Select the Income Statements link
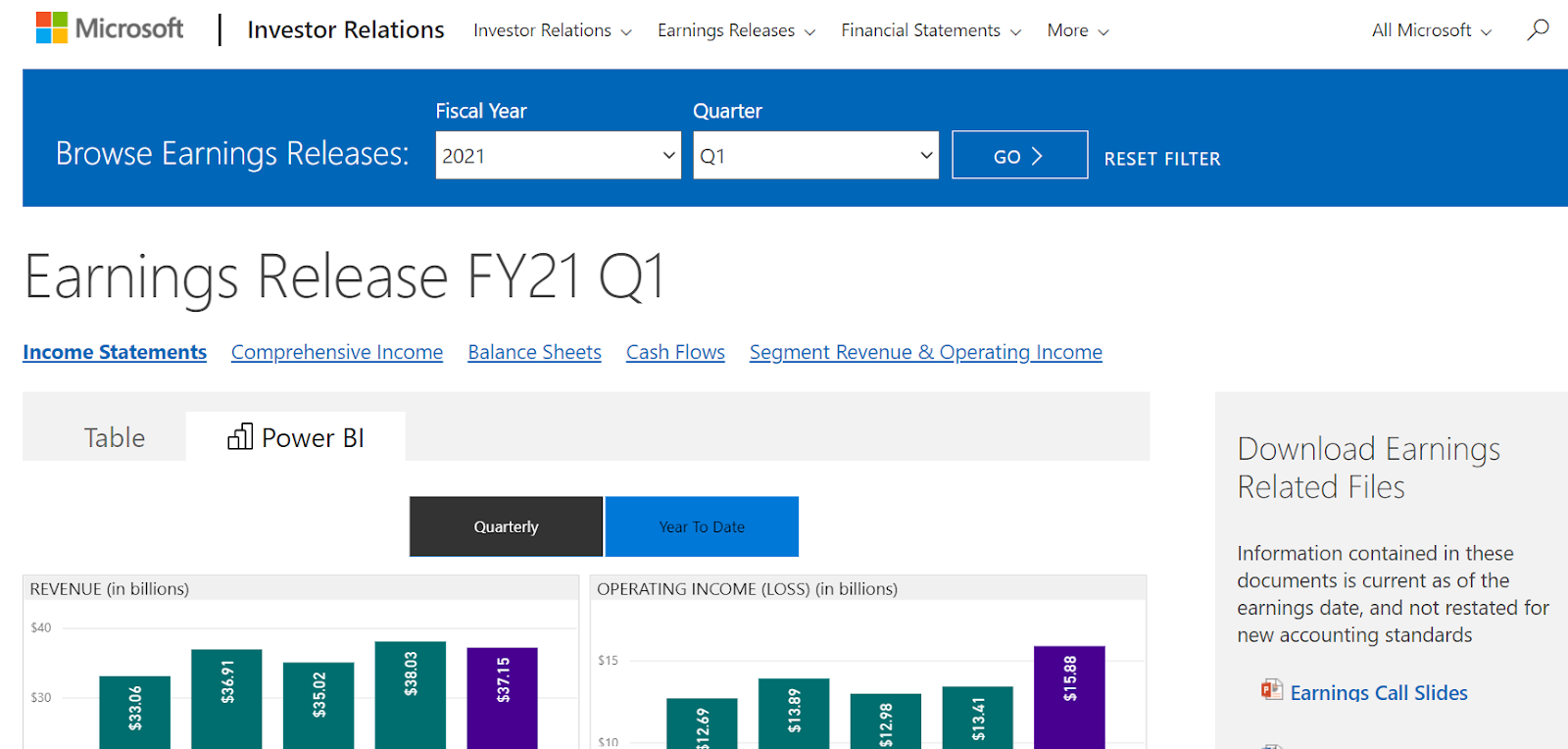 pyautogui.click(x=115, y=352)
